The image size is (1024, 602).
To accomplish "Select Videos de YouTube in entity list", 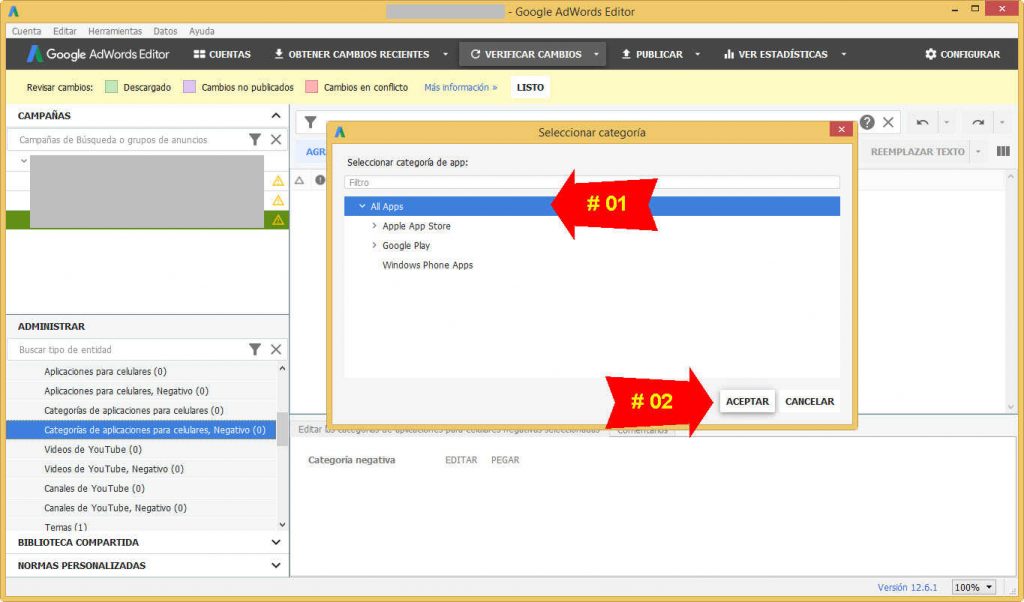I will click(x=91, y=449).
